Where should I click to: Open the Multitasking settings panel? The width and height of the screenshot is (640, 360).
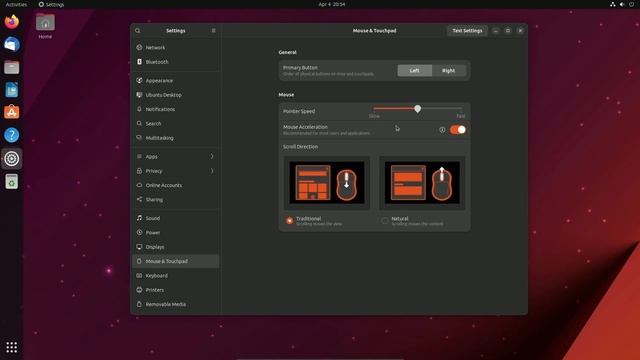click(176, 138)
